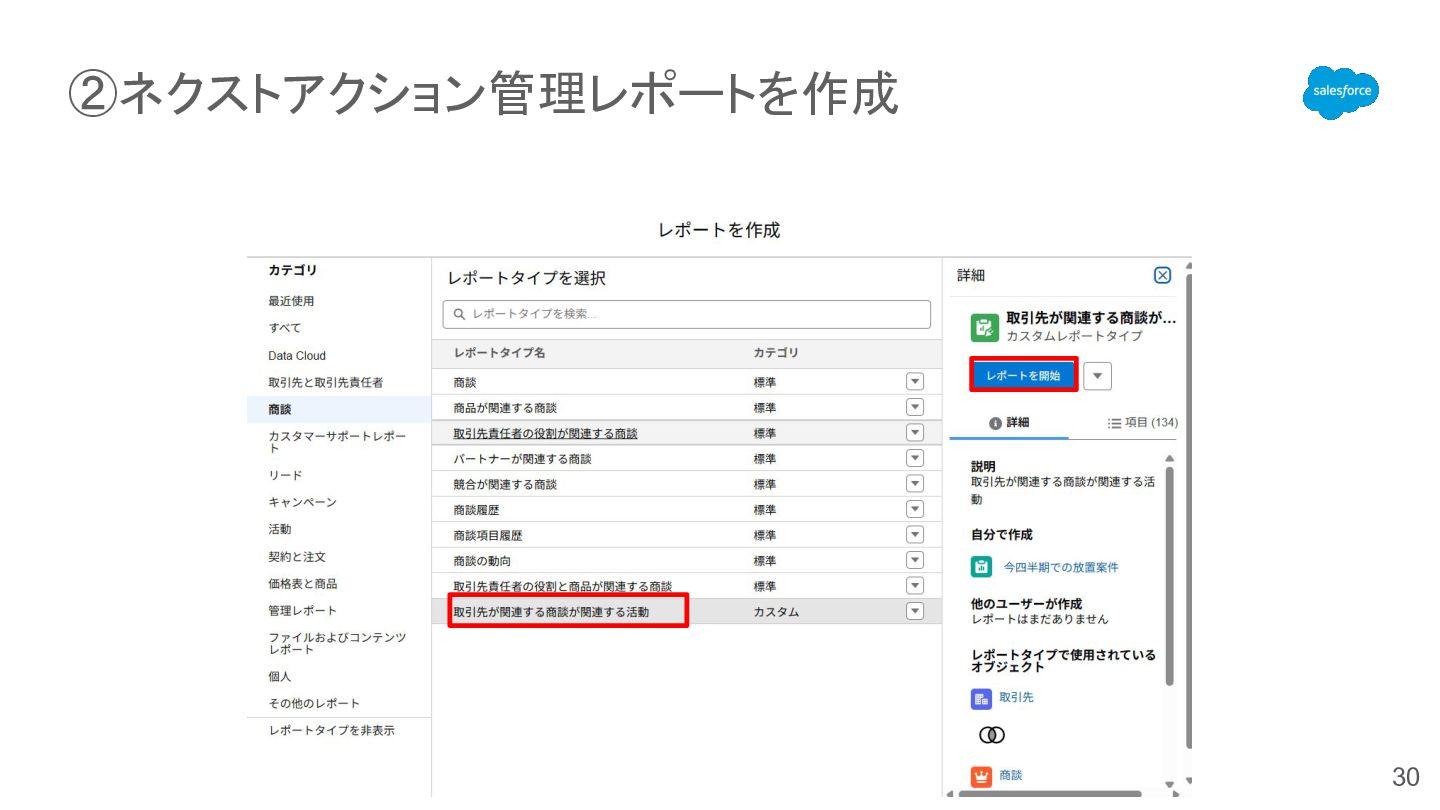
Task: Select 取引先責任者の役割と商品が関連する商談 report type
Action: tap(562, 586)
